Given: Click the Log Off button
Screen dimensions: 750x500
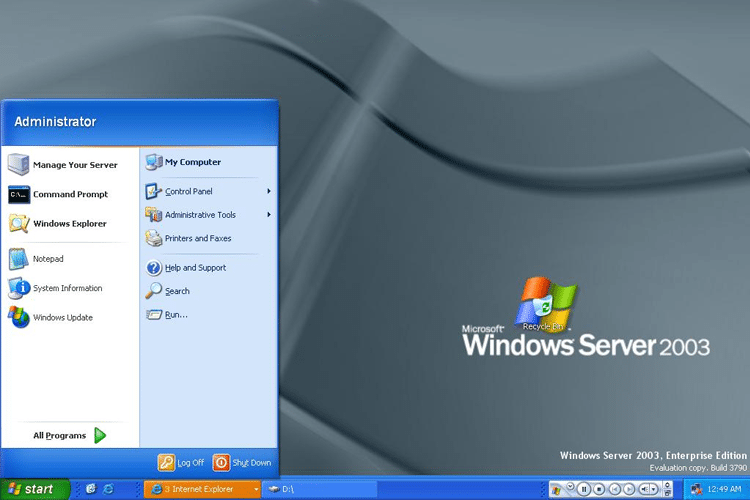Looking at the screenshot, I should point(181,463).
